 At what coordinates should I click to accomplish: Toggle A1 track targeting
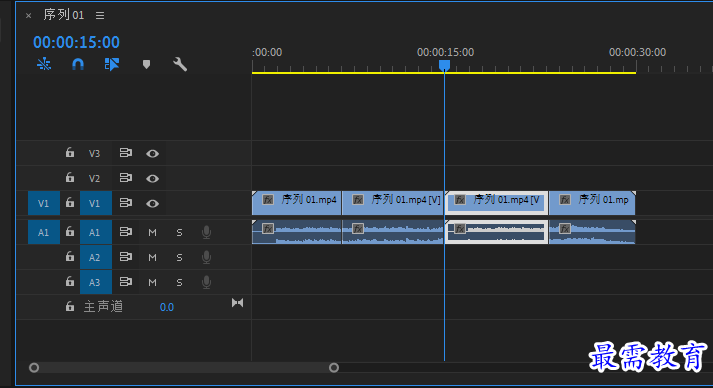click(x=95, y=232)
